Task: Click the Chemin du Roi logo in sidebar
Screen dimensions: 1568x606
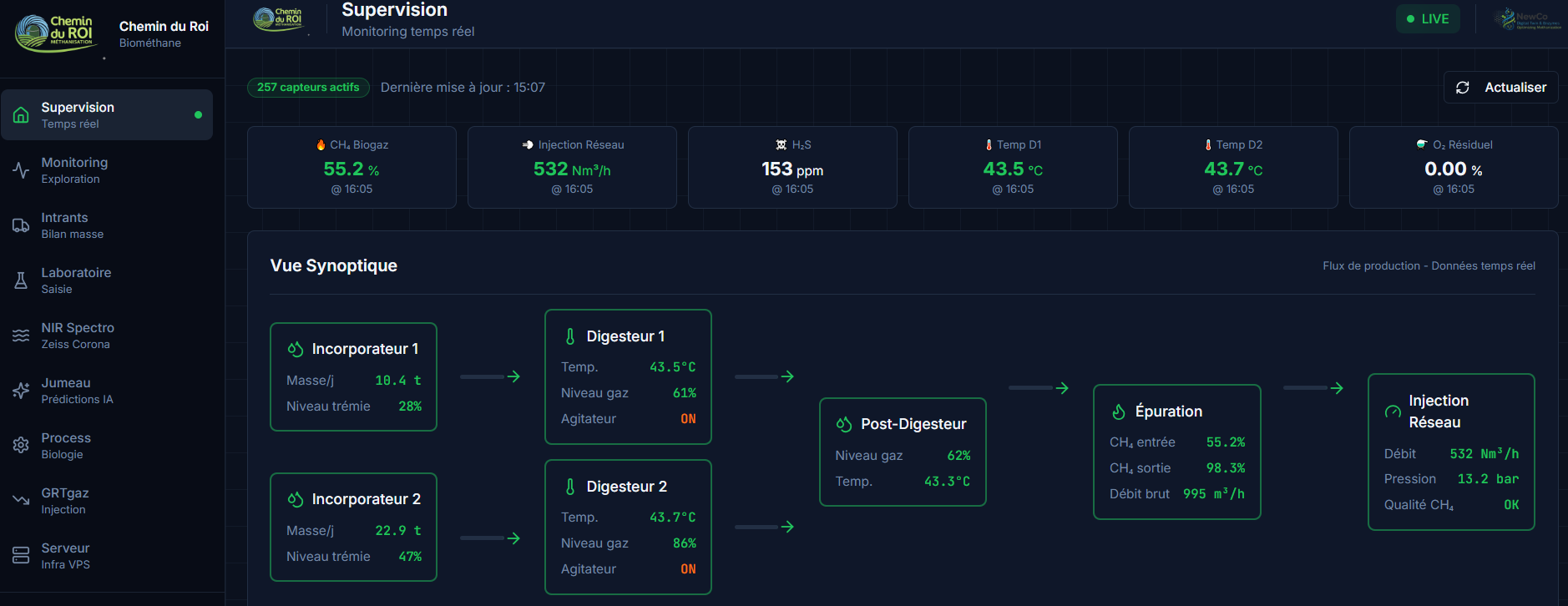Action: (55, 33)
